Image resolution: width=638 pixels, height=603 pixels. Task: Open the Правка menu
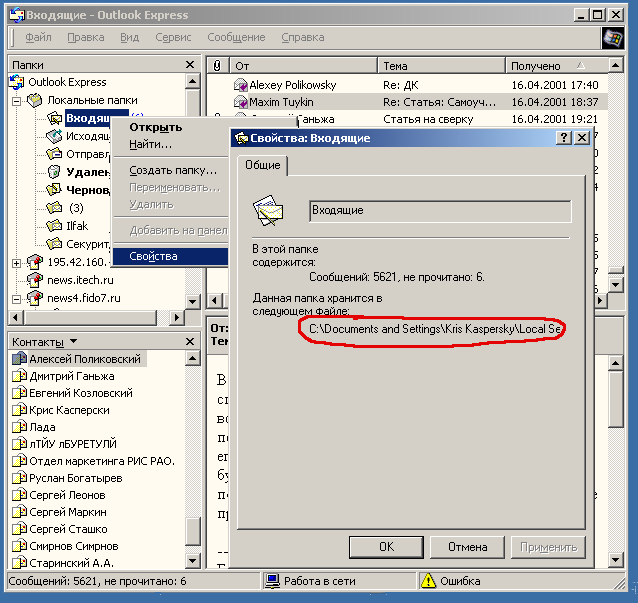(85, 37)
